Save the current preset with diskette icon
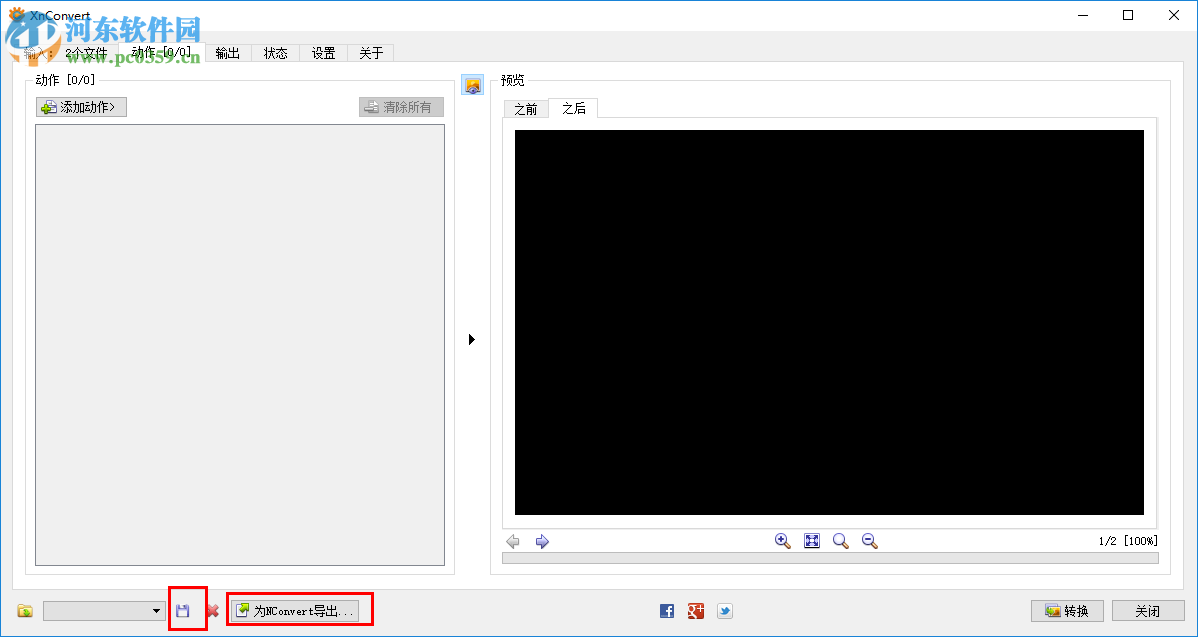Image resolution: width=1198 pixels, height=637 pixels. 188,610
